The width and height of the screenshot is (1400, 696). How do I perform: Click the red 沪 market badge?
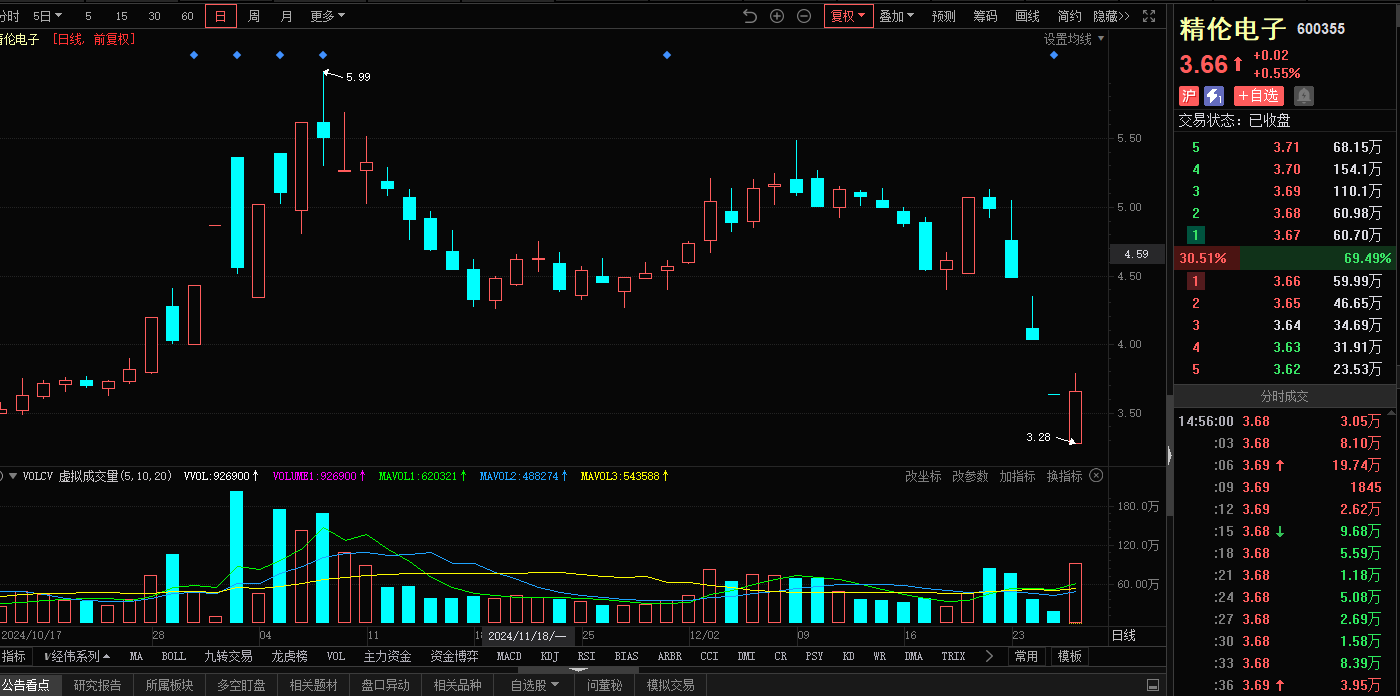click(x=1188, y=96)
